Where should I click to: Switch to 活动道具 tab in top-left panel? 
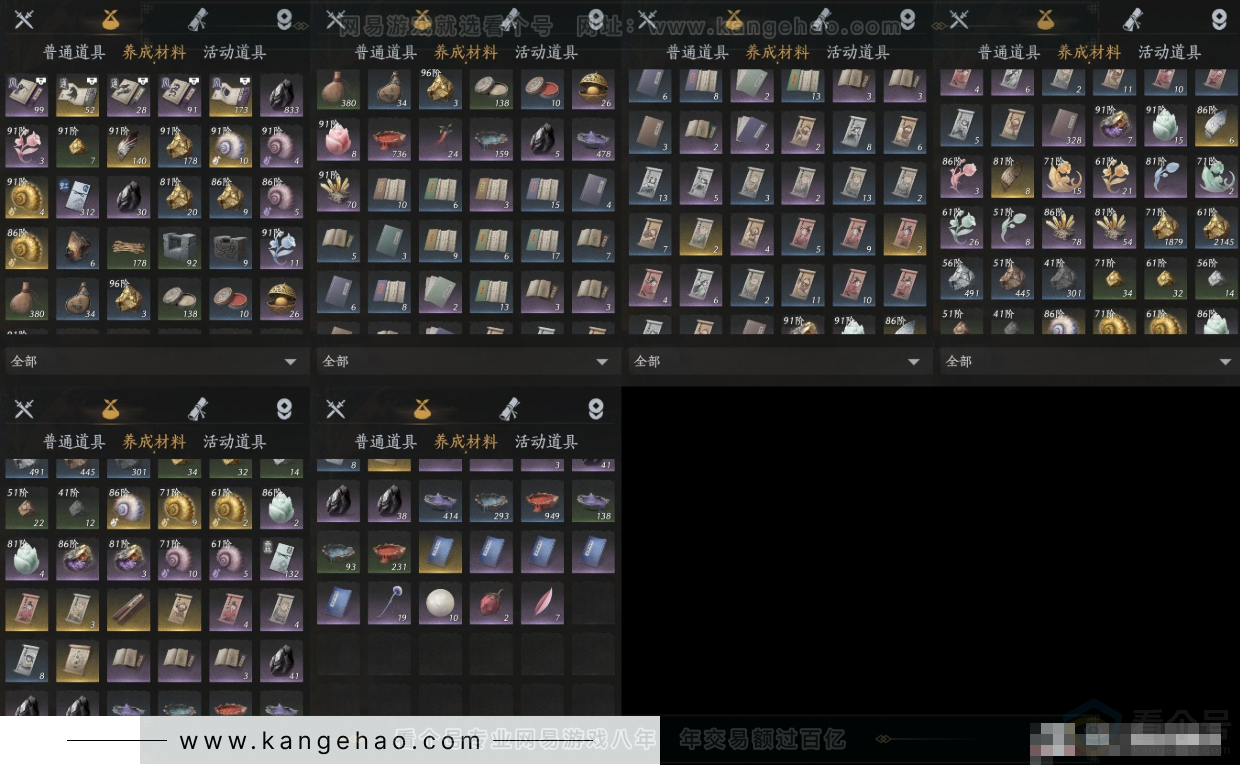pos(235,52)
